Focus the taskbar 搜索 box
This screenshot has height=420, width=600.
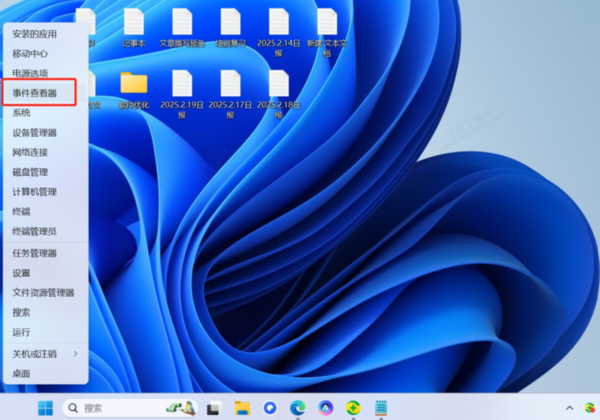coord(130,408)
